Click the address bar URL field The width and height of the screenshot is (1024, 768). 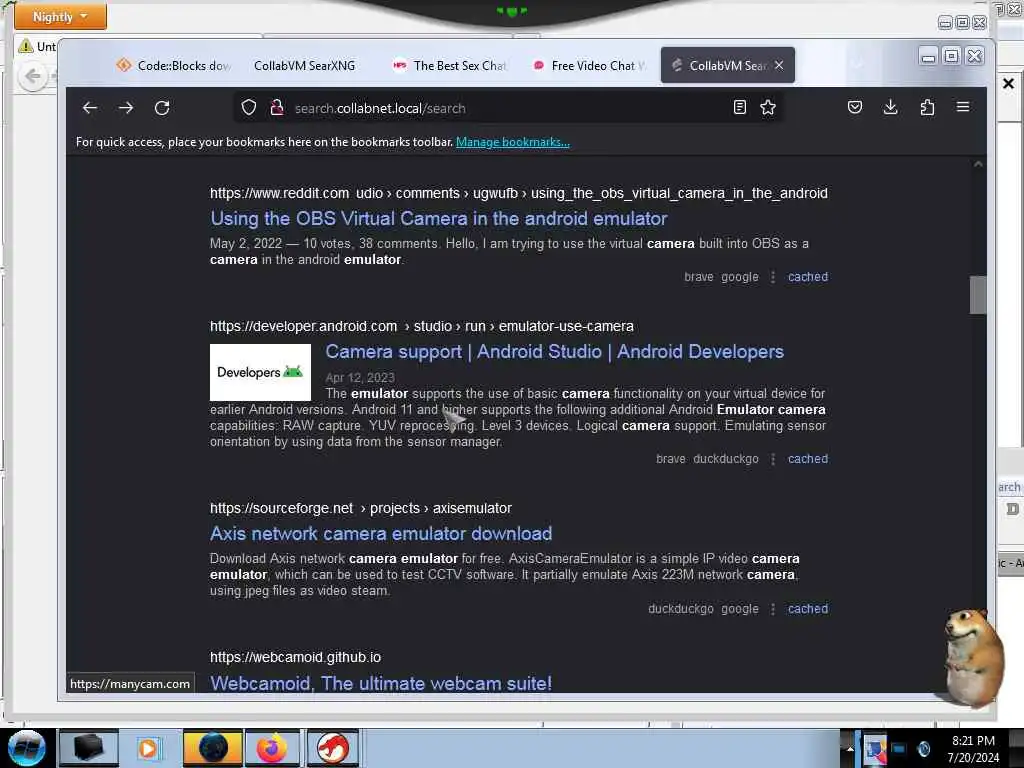[509, 108]
